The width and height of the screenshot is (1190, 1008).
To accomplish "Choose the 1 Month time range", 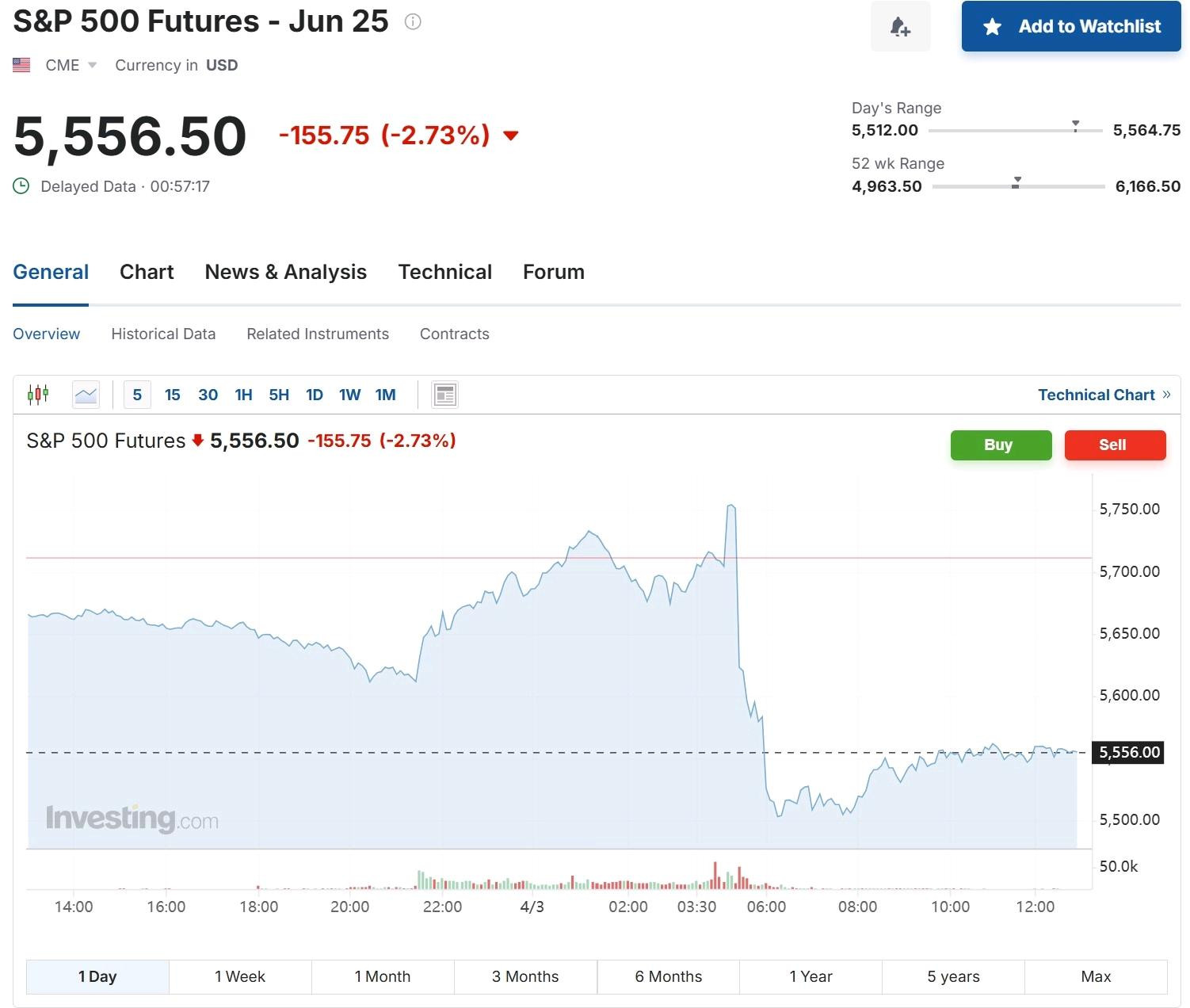I will tap(383, 976).
